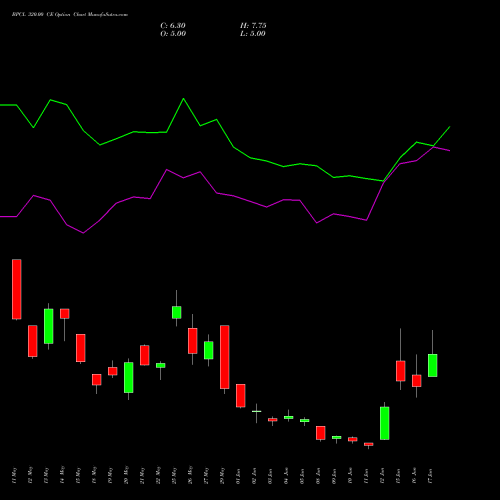Click the 15 Jun date label

[x=398, y=476]
